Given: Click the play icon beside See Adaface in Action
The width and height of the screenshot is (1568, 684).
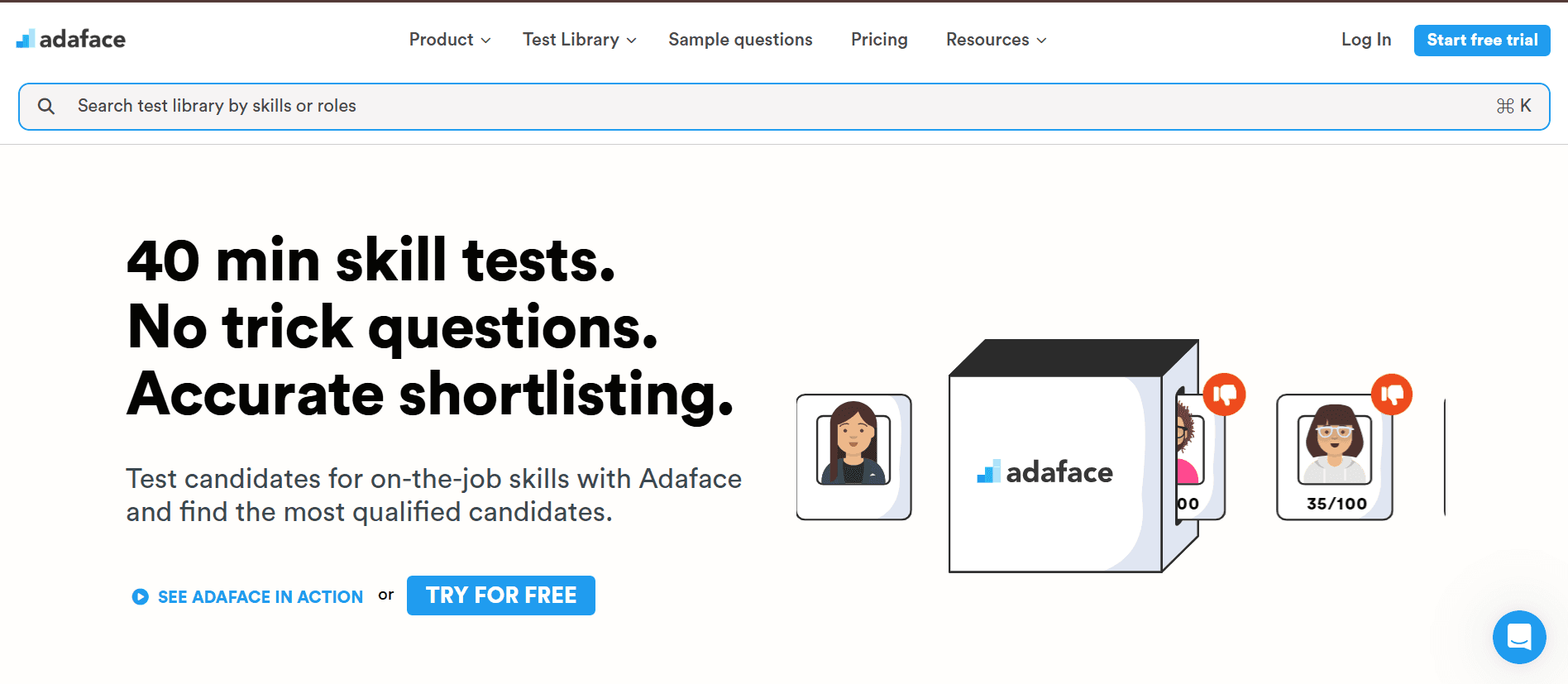Looking at the screenshot, I should click(140, 596).
